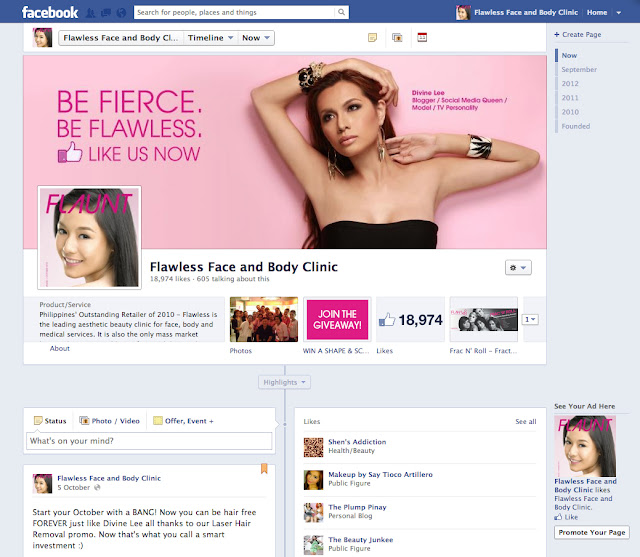This screenshot has width=640, height=557.
Task: Click the search for people, places field
Action: pos(234,12)
